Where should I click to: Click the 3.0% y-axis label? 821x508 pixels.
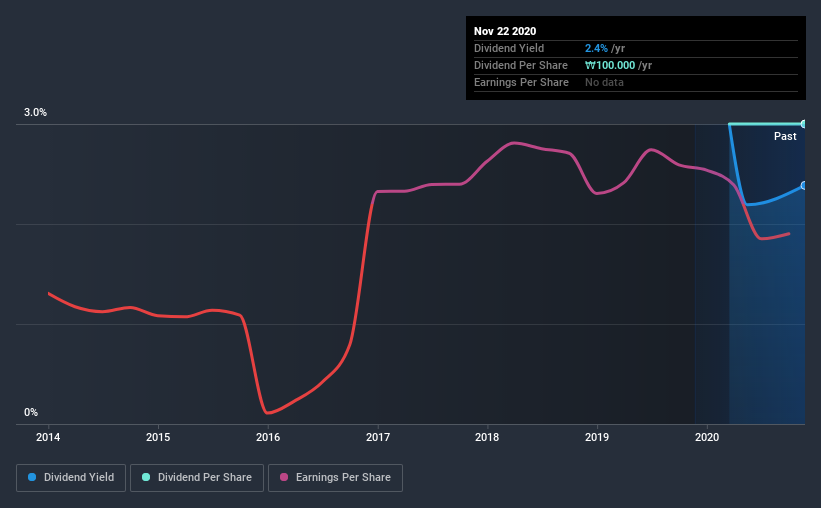coord(36,113)
